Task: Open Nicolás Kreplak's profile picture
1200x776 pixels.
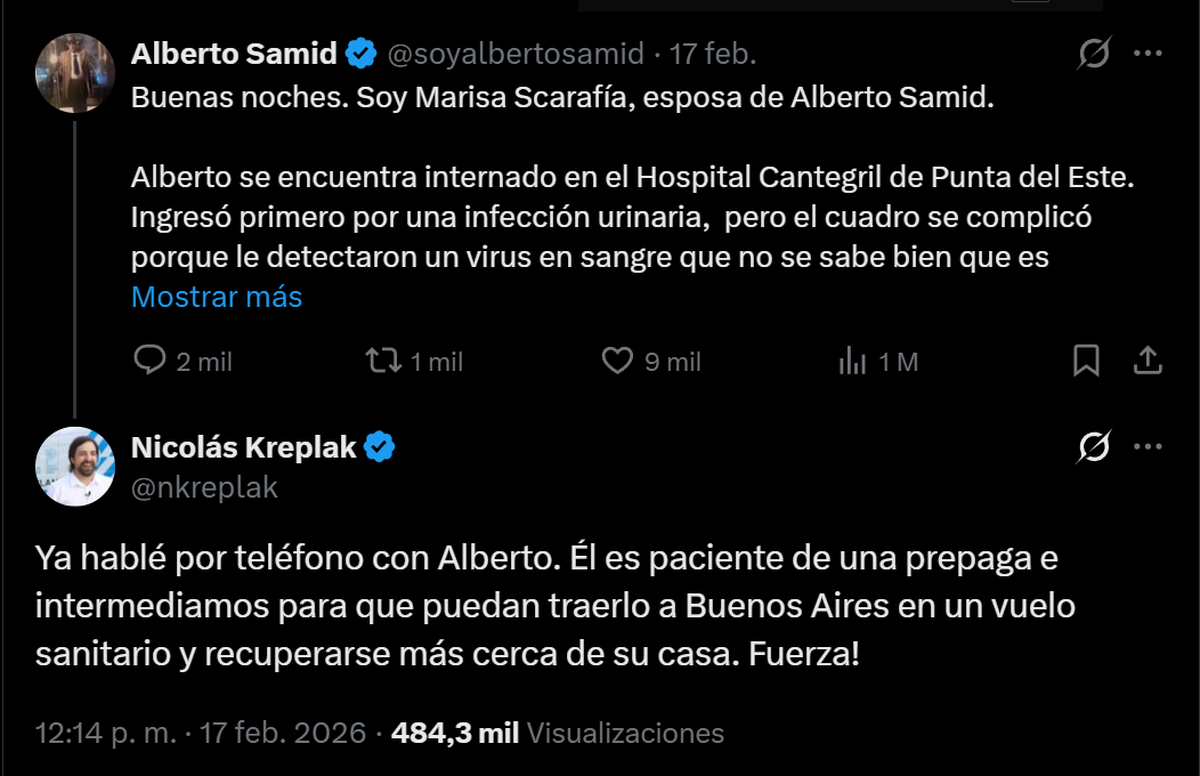Action: [76, 467]
